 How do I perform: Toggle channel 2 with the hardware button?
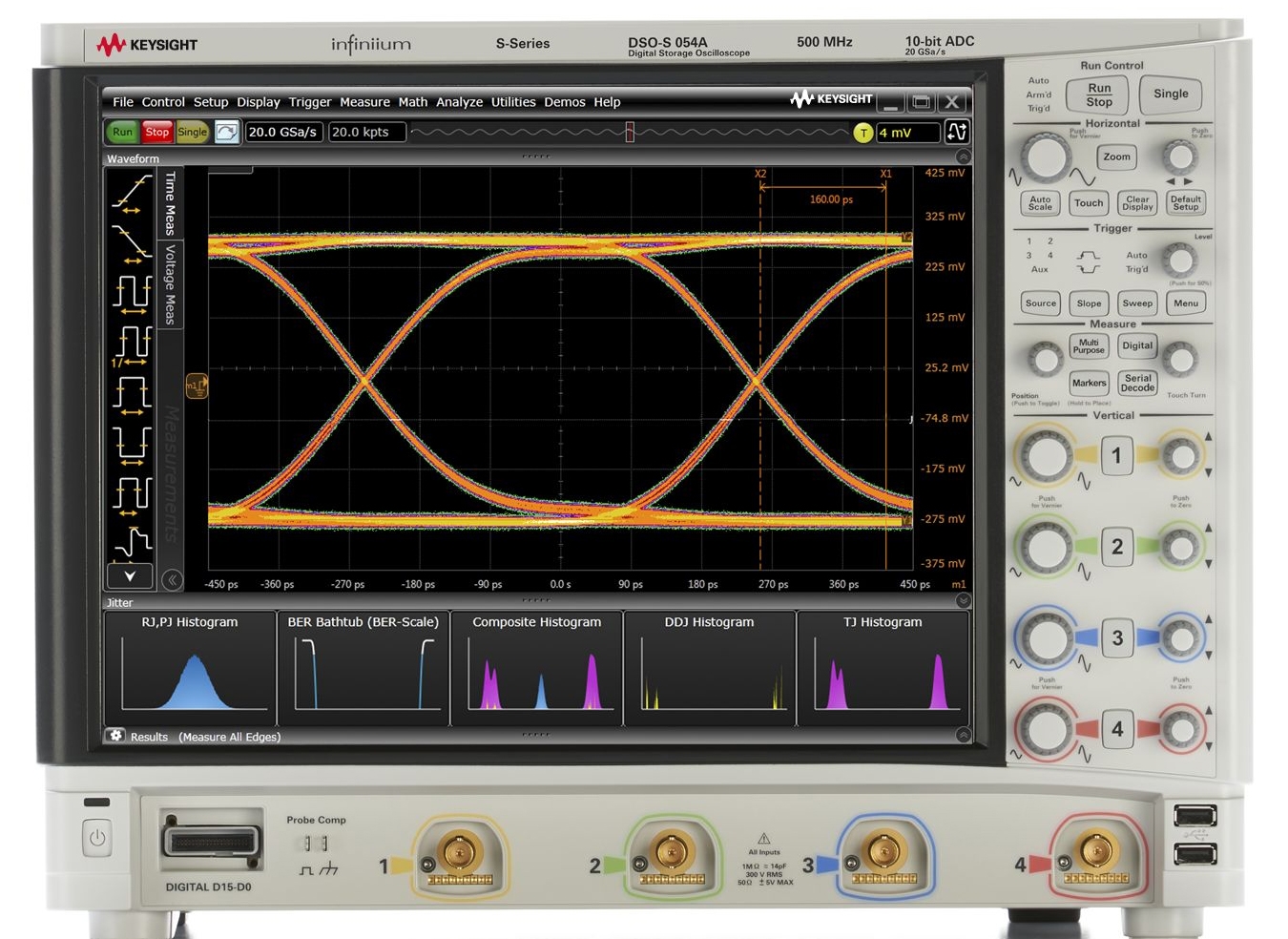point(1116,547)
